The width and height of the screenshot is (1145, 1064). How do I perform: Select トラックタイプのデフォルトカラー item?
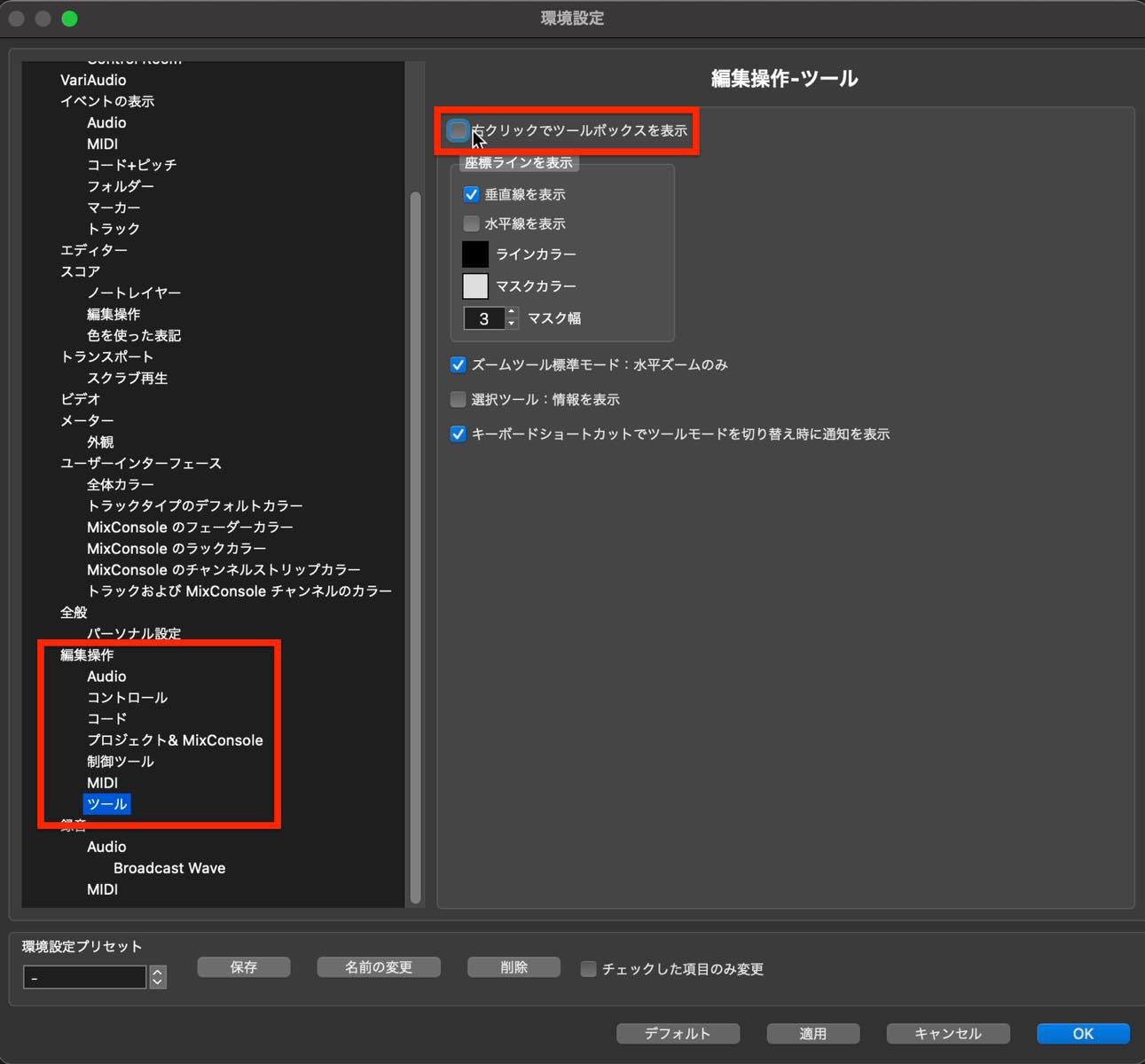[x=195, y=505]
